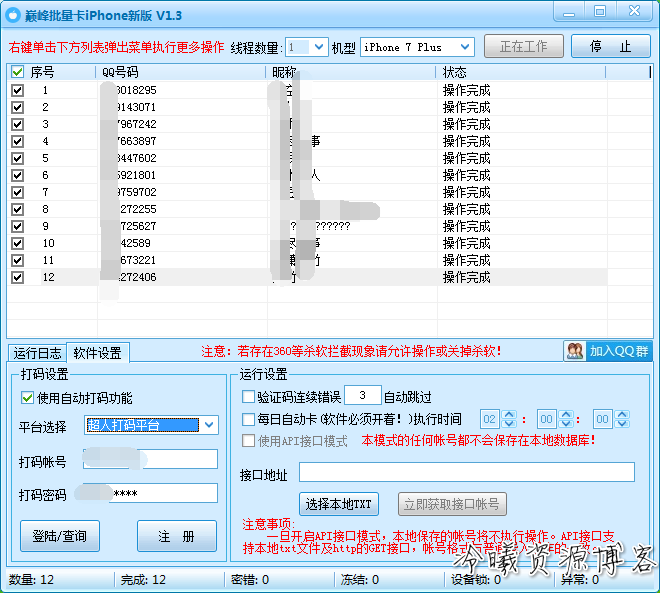Uncheck the checkbox for row 1
The image size is (660, 593).
click(17, 90)
